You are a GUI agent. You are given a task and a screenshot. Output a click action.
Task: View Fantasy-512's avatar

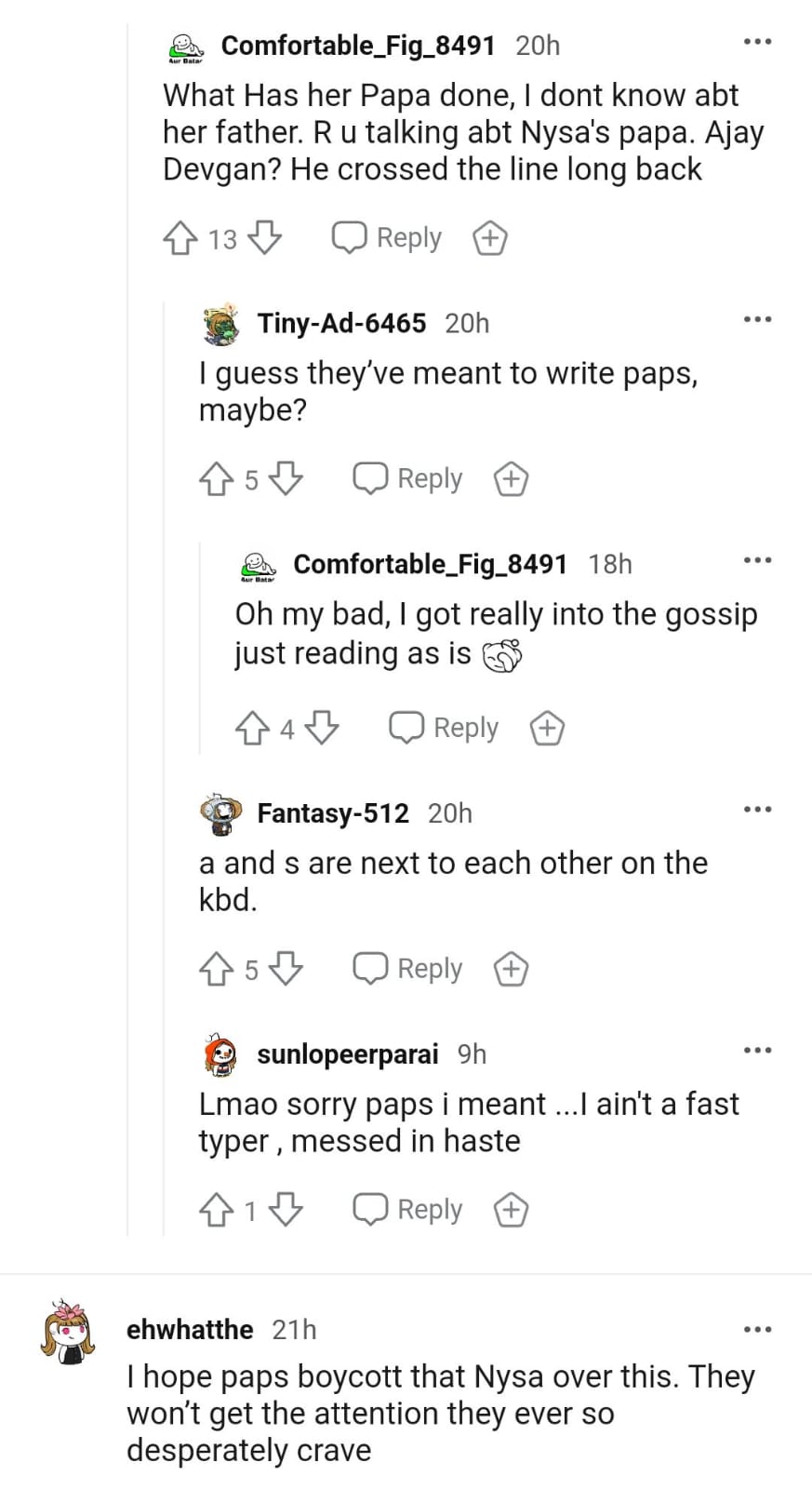(221, 814)
